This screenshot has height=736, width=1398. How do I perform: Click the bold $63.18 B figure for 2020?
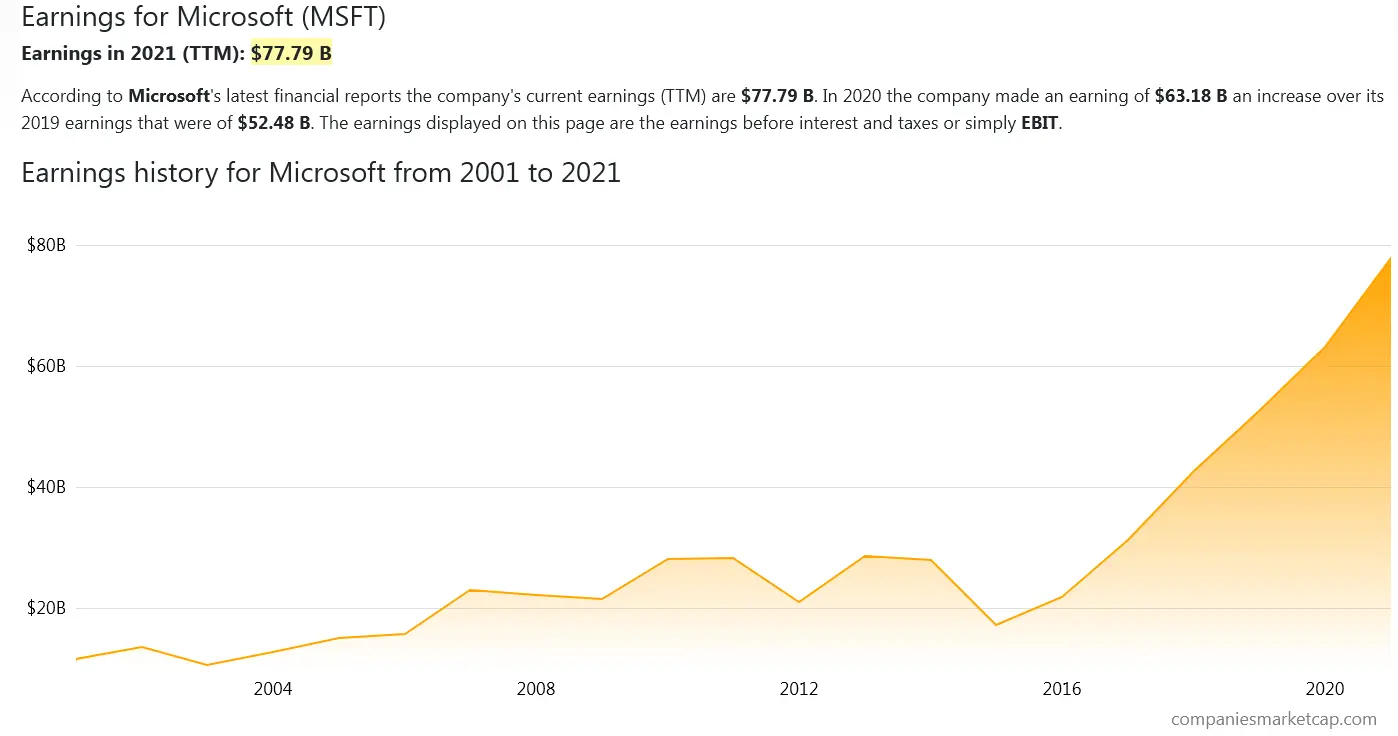pyautogui.click(x=1191, y=97)
